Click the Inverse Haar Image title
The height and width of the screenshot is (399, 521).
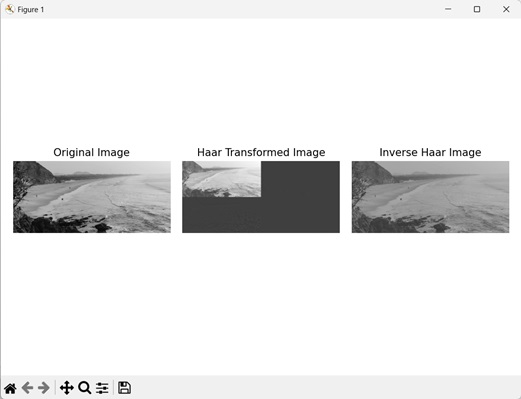pyautogui.click(x=430, y=152)
